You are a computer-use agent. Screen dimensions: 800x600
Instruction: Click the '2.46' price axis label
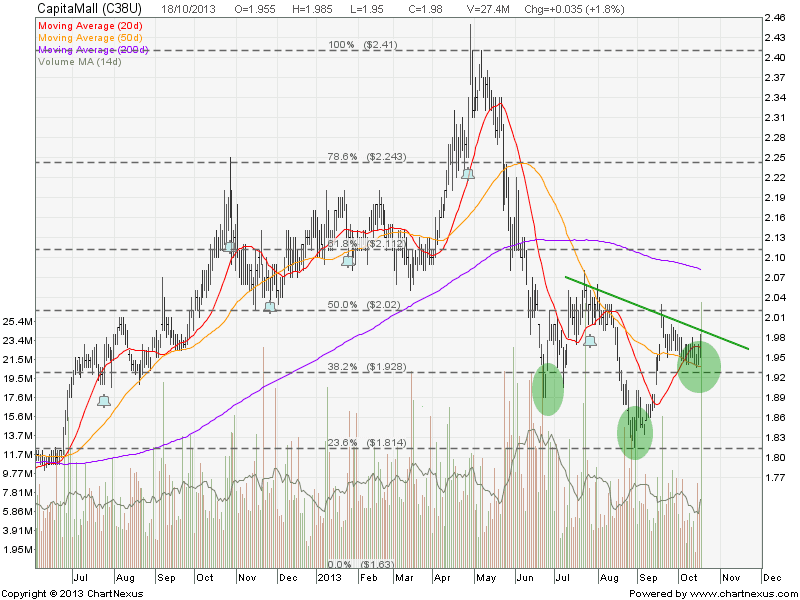coord(775,18)
